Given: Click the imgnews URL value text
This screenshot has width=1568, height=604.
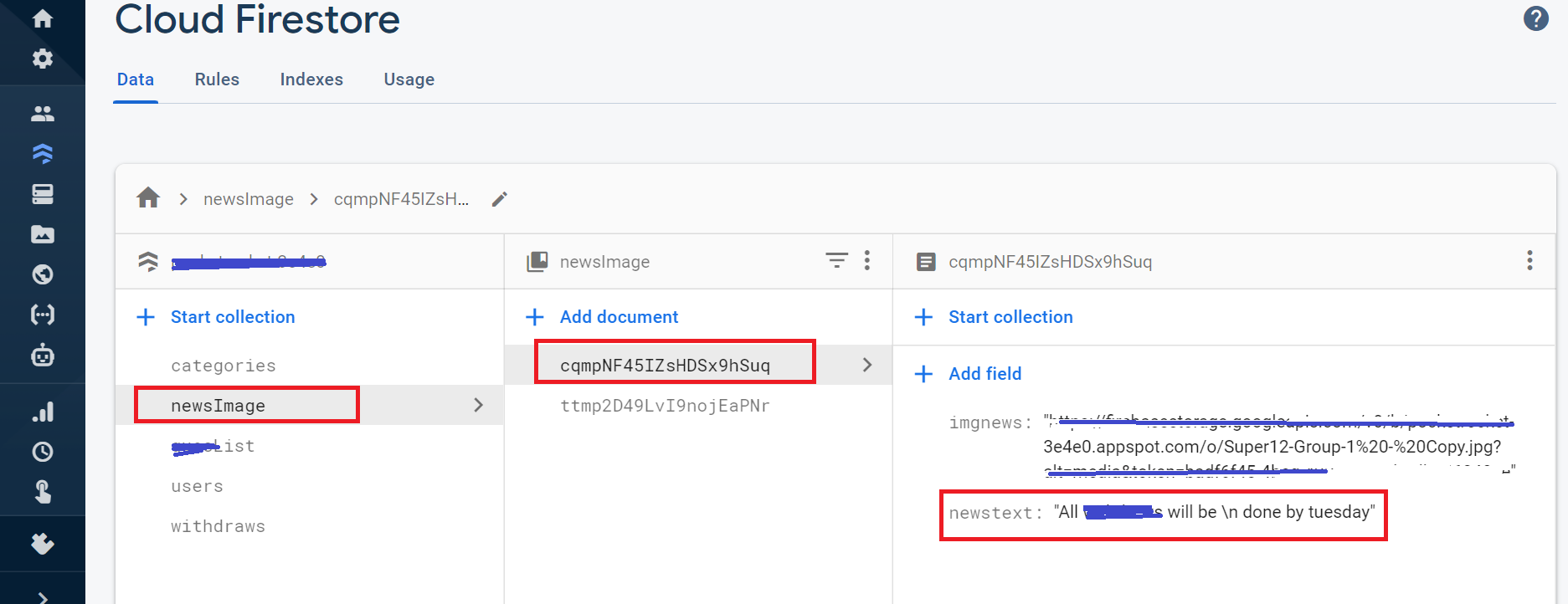Looking at the screenshot, I should tap(1279, 446).
